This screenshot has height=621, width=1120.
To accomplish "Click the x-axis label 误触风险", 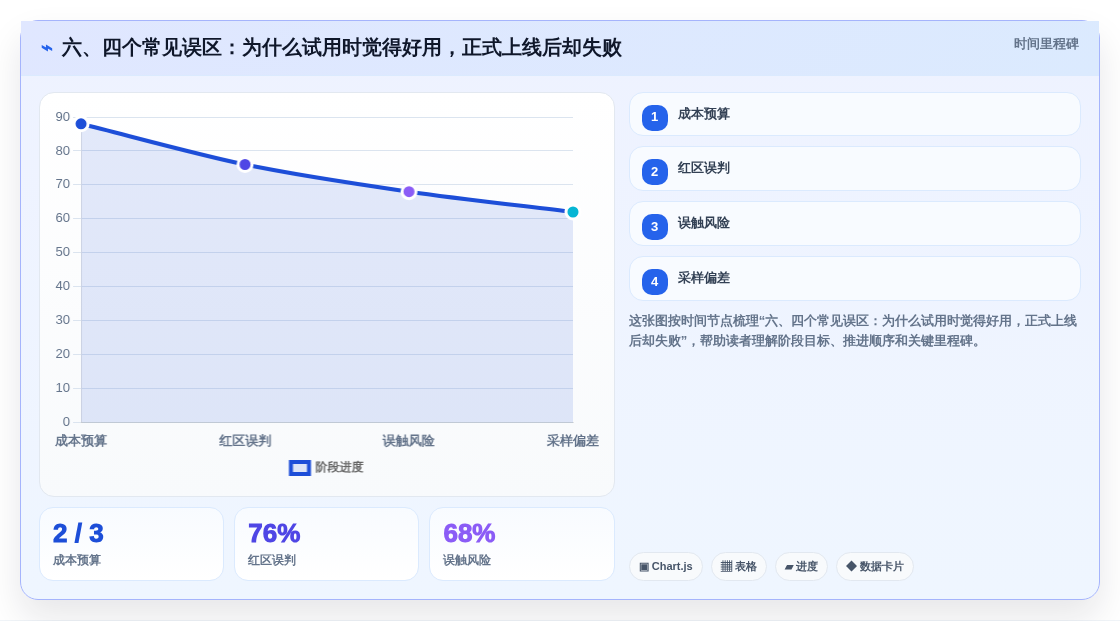I will [x=409, y=441].
